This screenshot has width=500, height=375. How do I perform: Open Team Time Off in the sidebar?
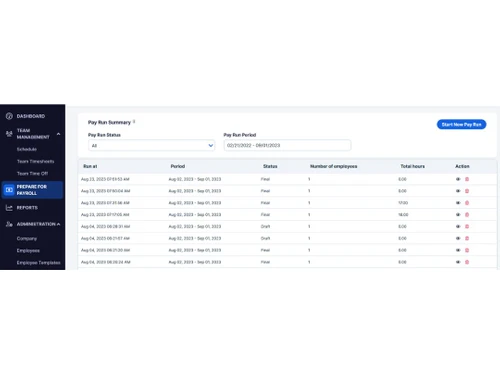pyautogui.click(x=32, y=173)
